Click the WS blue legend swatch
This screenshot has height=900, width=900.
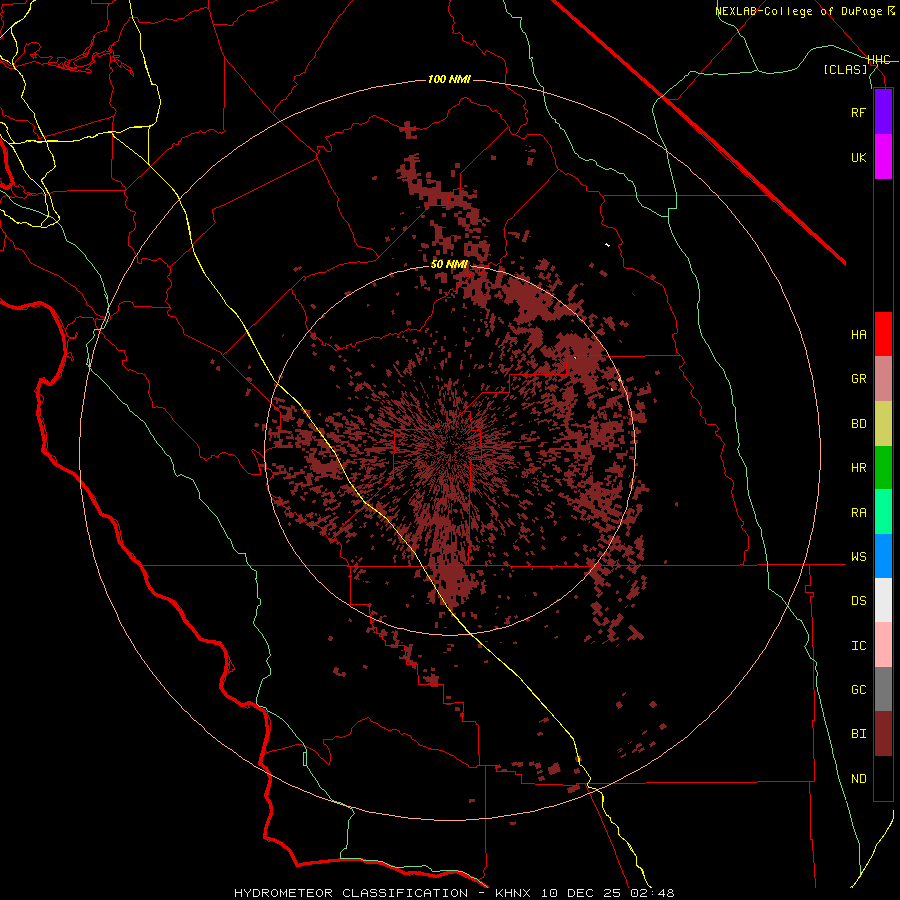[883, 556]
